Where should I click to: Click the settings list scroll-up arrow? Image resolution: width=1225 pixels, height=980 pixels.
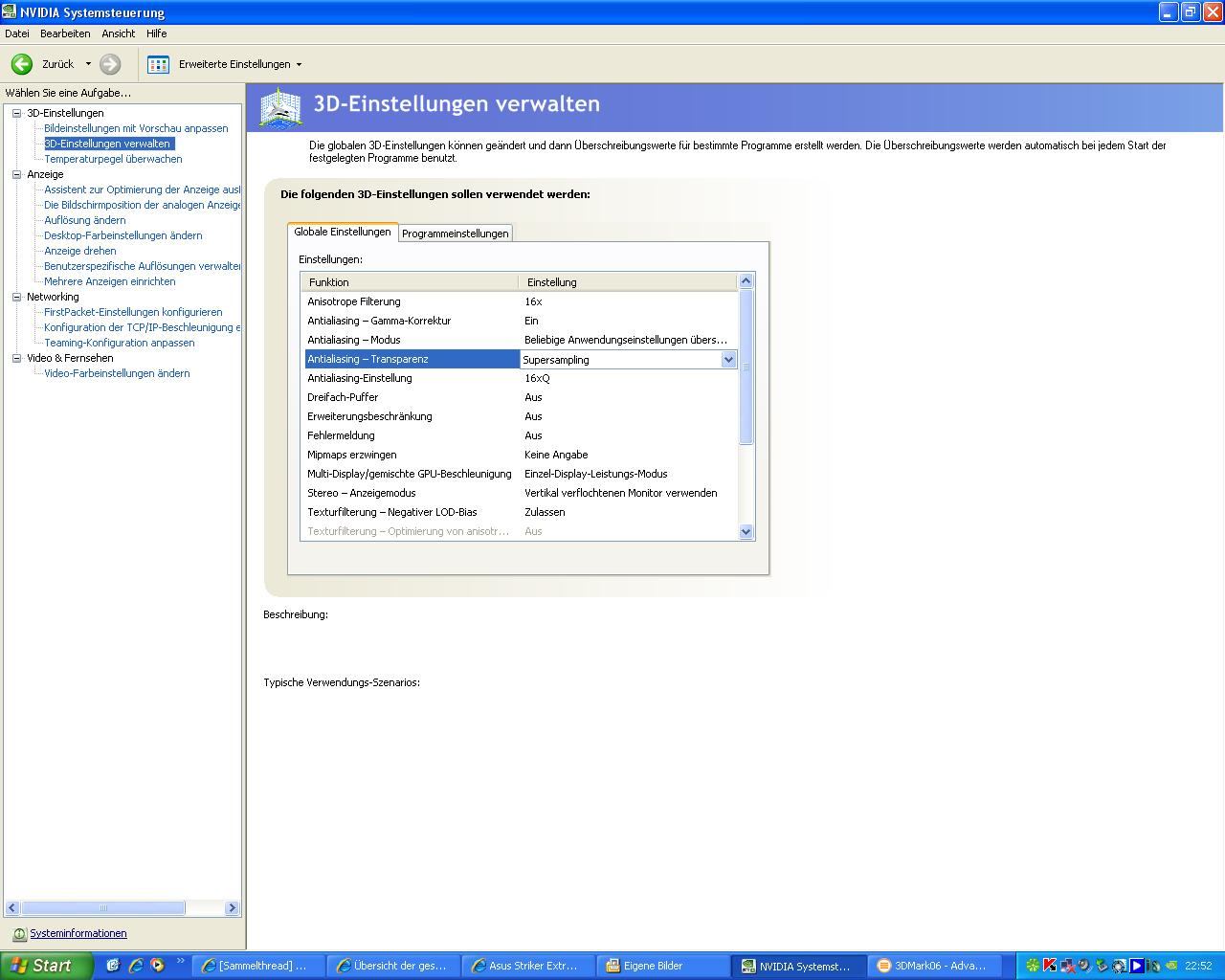pos(746,281)
